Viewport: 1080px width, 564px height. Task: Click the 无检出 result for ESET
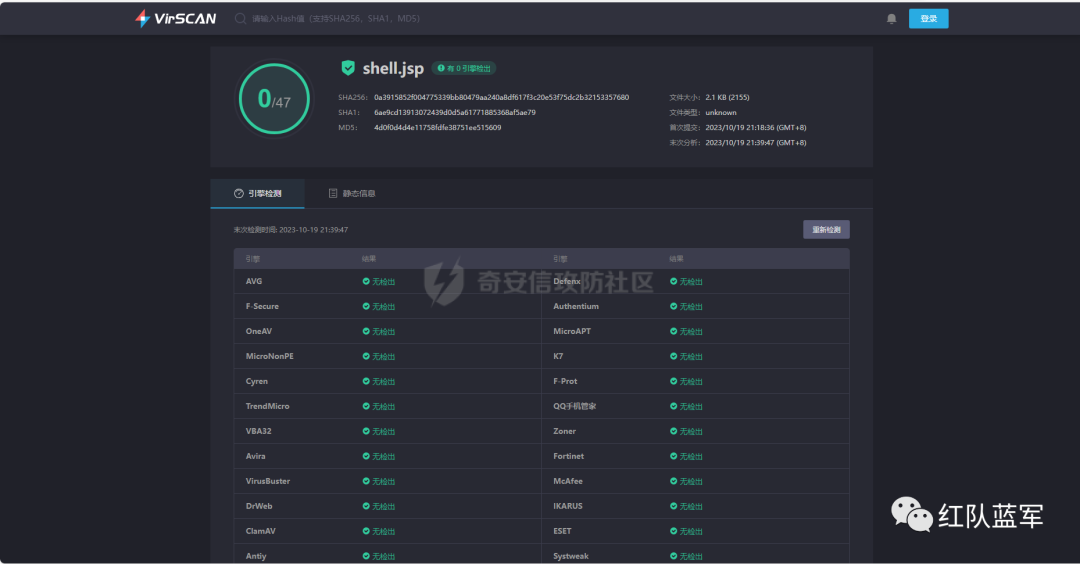tap(691, 531)
